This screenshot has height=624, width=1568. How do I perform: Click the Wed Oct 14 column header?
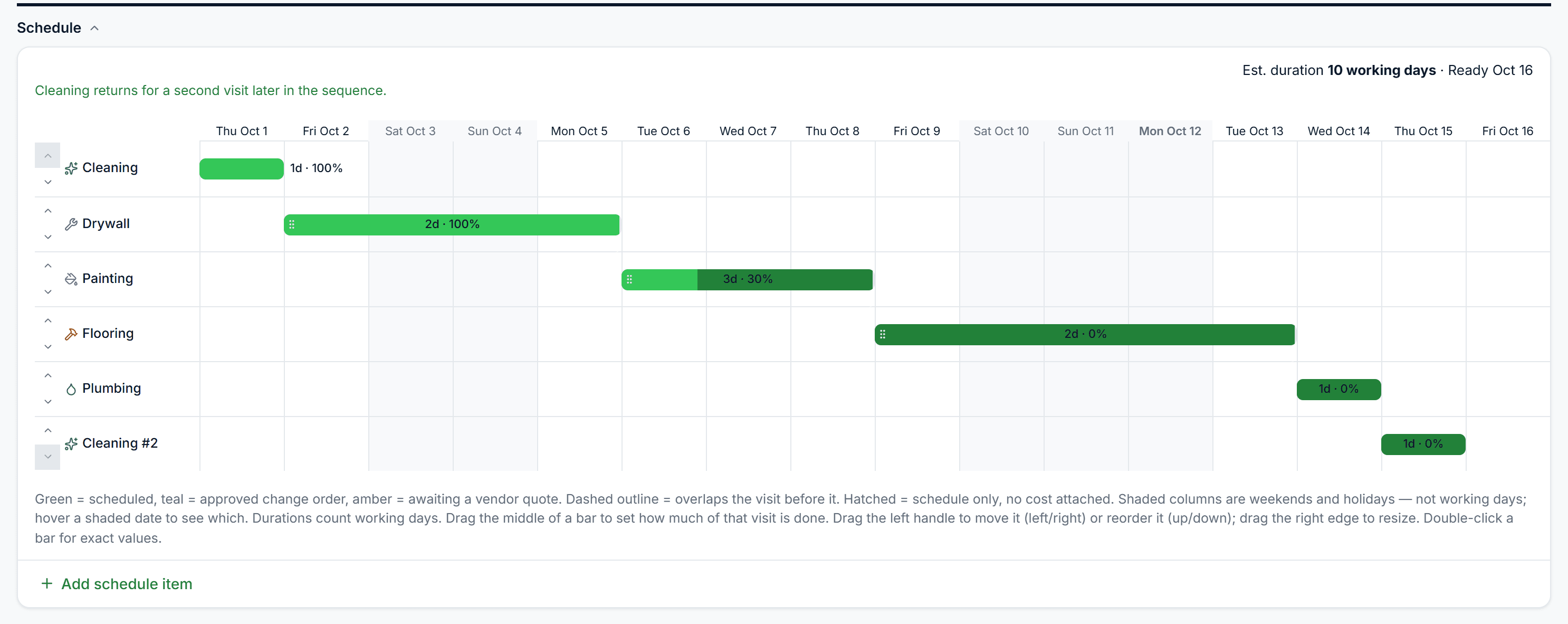[x=1338, y=131]
